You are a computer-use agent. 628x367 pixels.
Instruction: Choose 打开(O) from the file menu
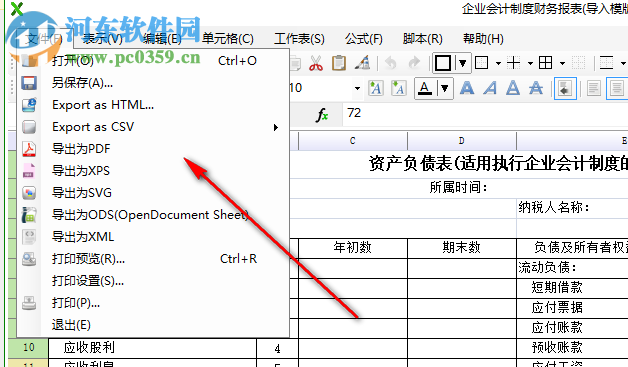153,61
